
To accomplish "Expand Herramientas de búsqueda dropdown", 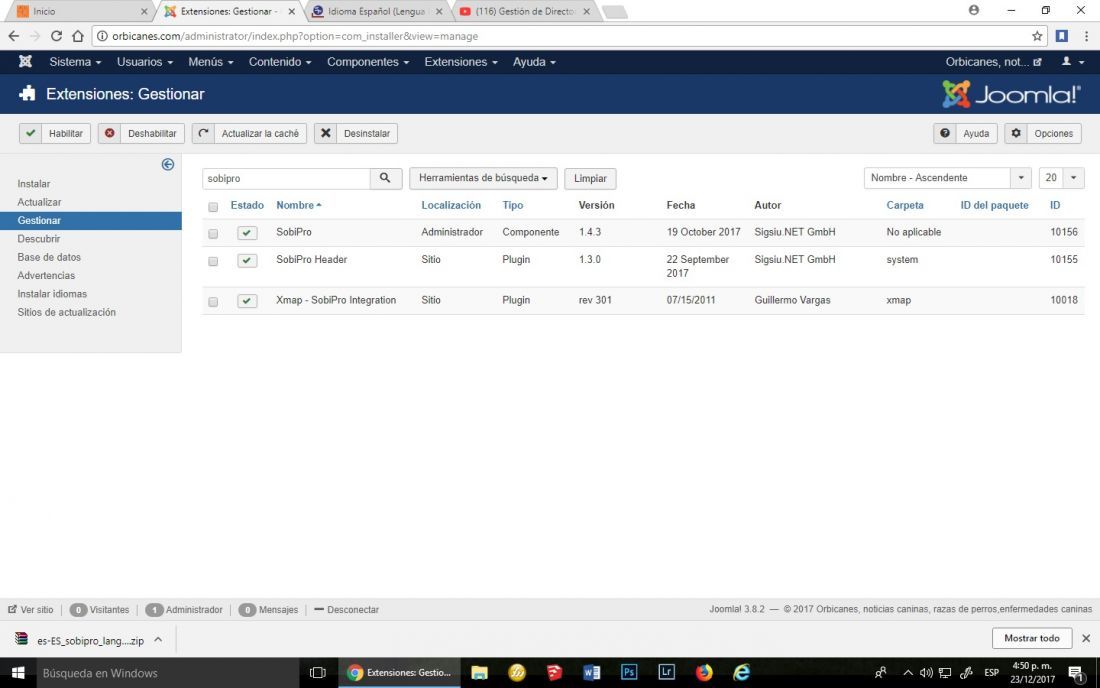I will point(483,178).
